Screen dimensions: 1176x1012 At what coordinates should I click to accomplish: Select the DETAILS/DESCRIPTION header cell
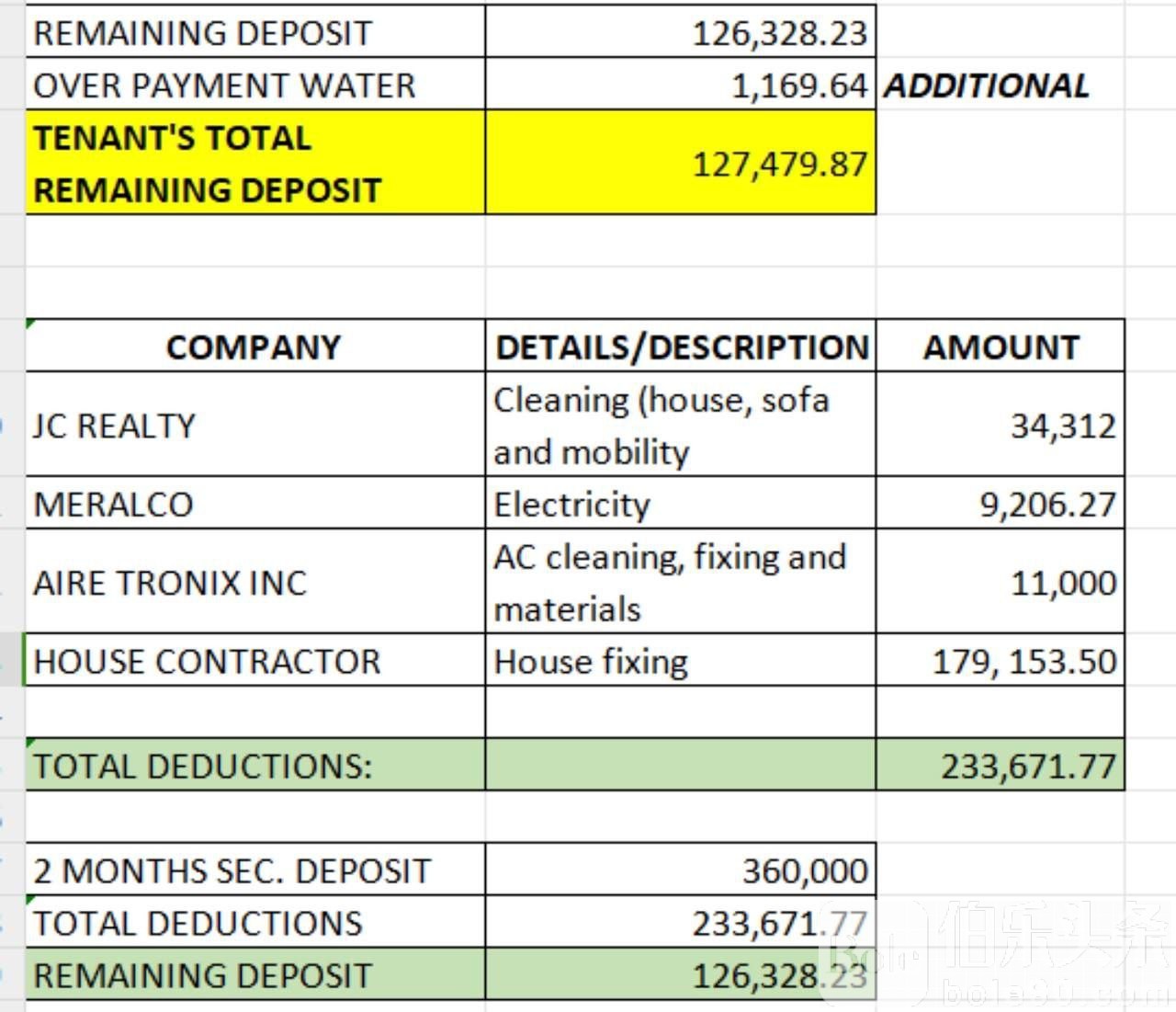coord(680,347)
